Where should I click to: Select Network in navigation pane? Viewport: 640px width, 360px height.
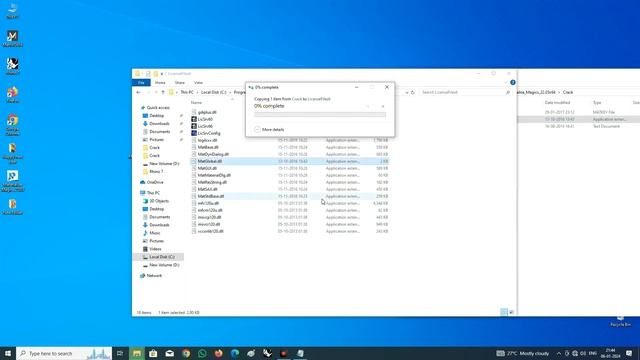point(154,276)
